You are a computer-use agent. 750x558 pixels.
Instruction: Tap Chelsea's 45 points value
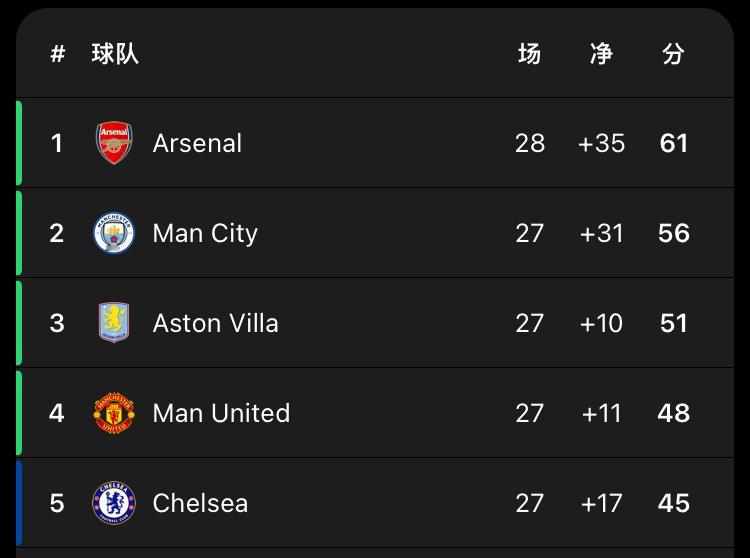click(673, 503)
